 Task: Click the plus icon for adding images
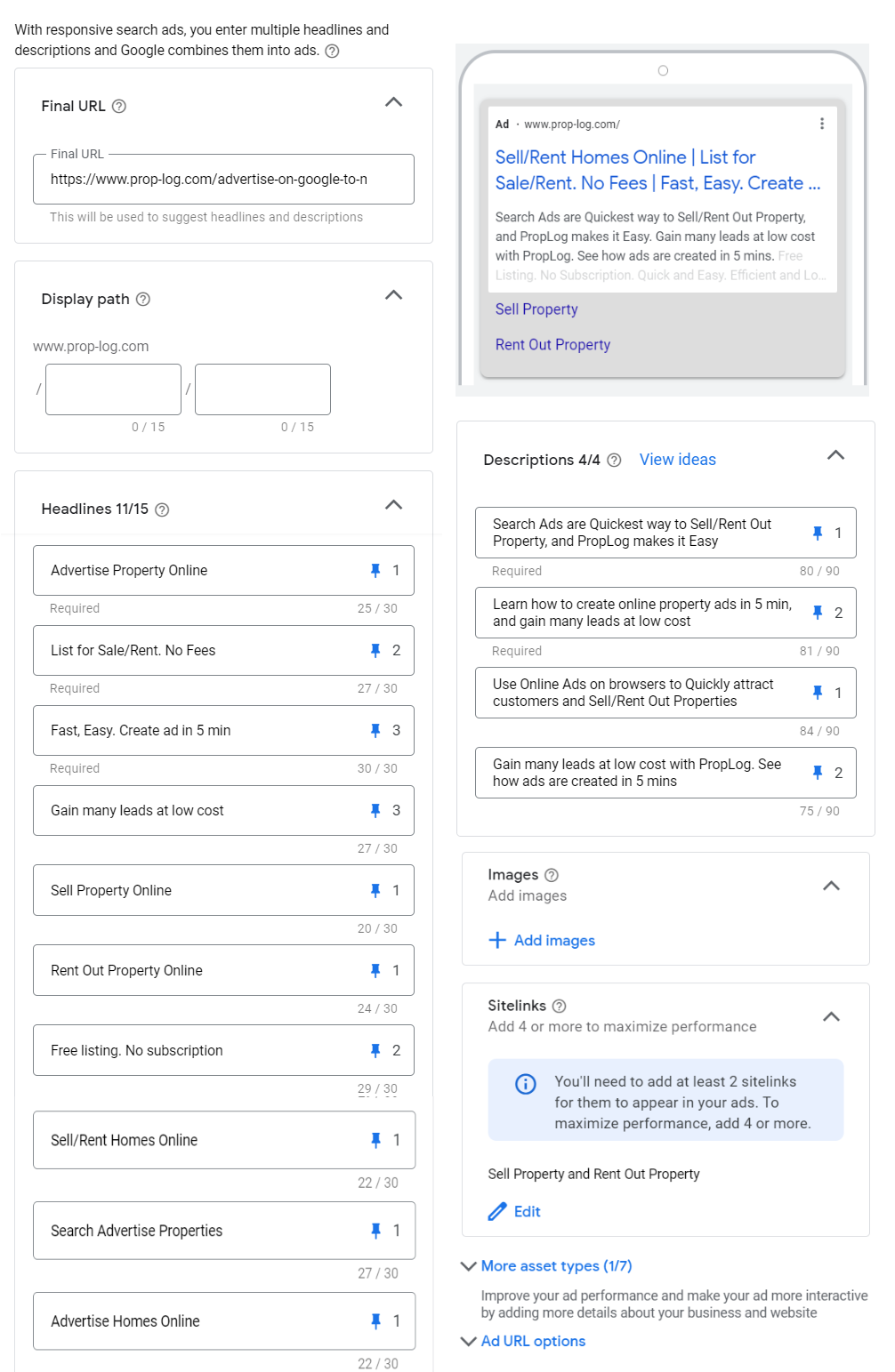(497, 940)
